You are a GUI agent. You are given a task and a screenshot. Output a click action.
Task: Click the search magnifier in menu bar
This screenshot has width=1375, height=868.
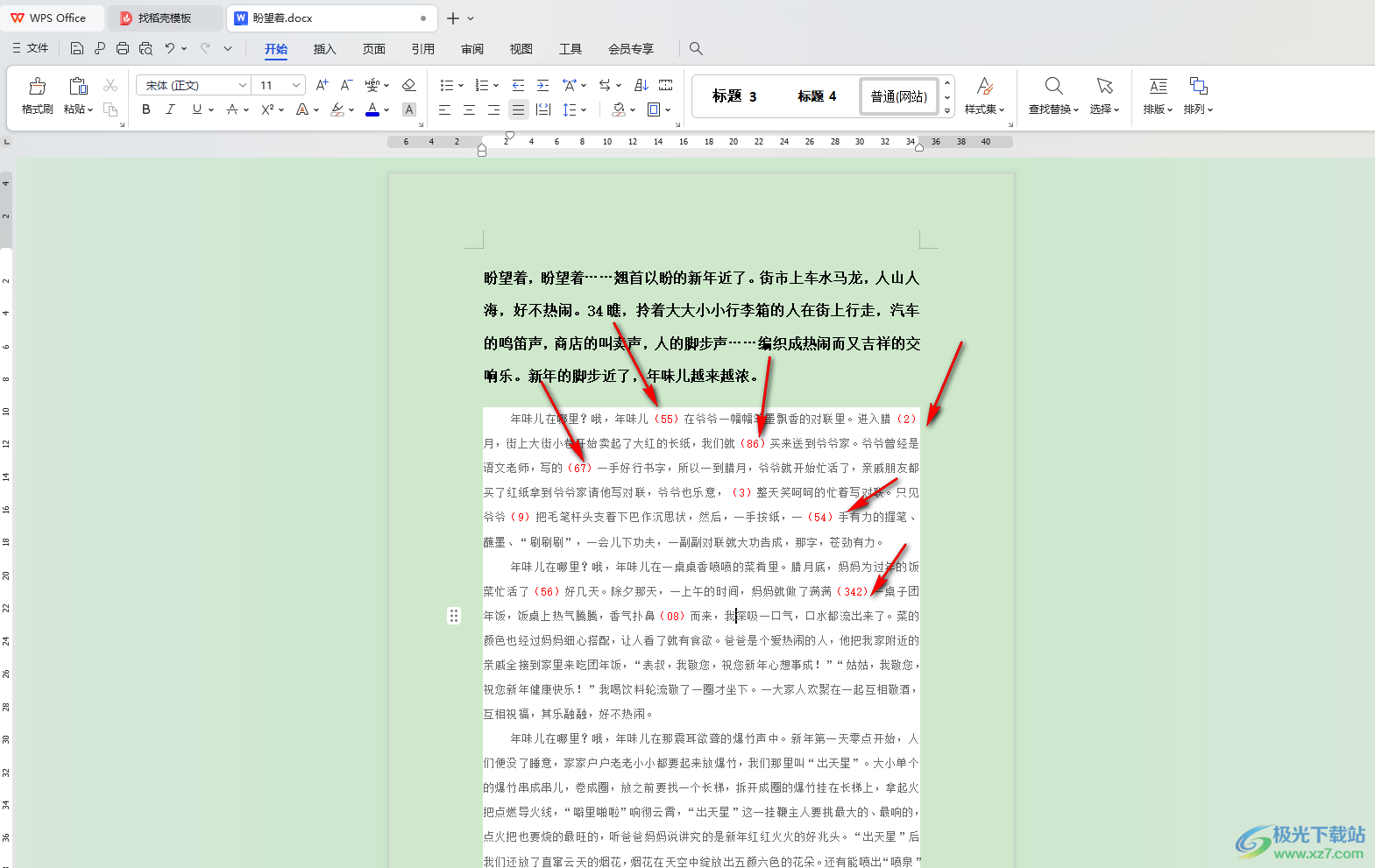point(696,48)
